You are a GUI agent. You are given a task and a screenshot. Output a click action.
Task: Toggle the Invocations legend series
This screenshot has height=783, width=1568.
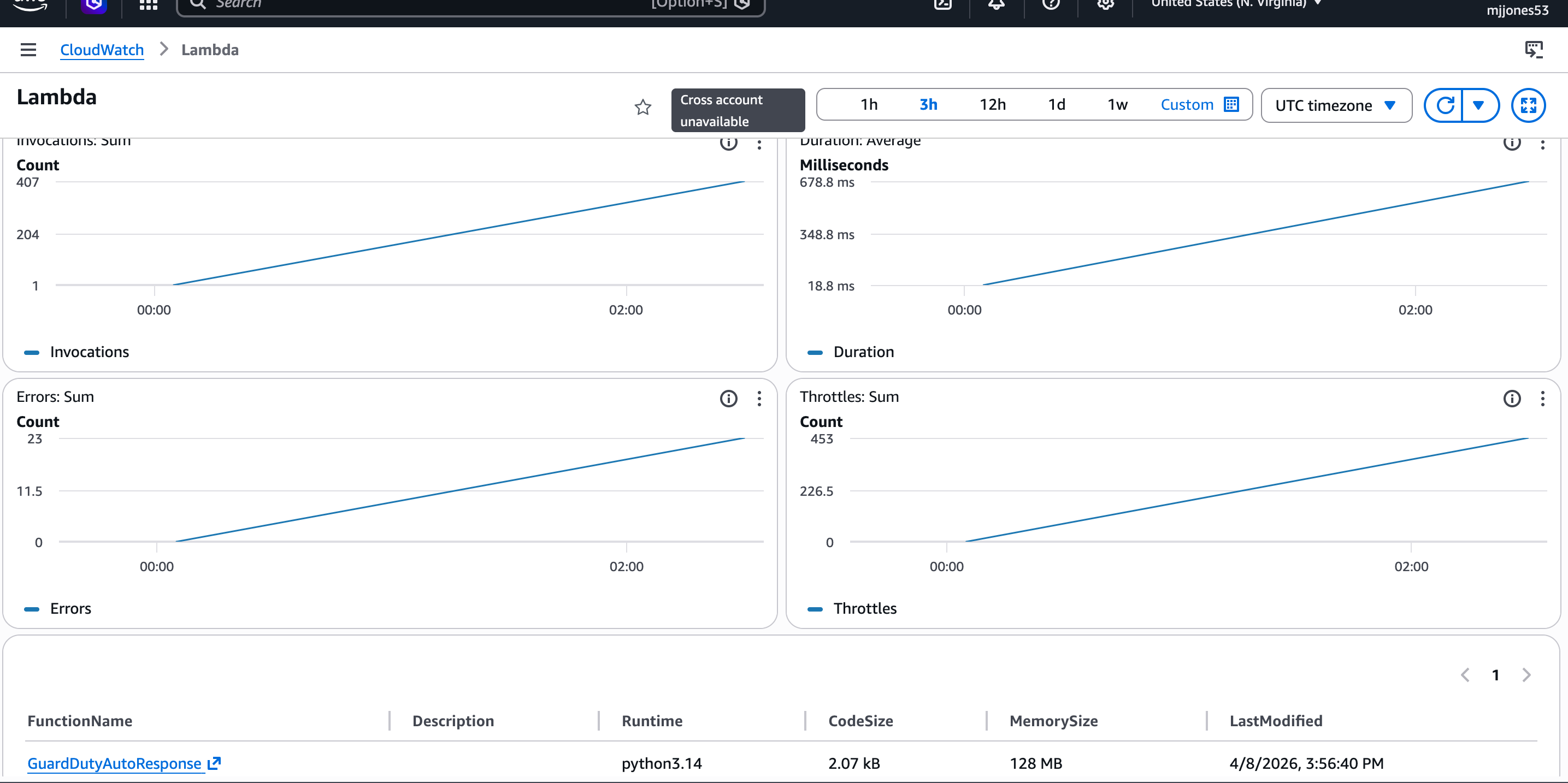pos(89,352)
